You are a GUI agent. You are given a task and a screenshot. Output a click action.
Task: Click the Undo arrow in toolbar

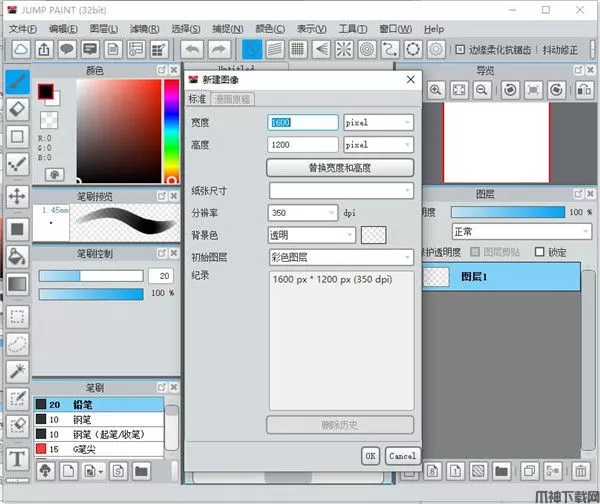click(x=192, y=49)
